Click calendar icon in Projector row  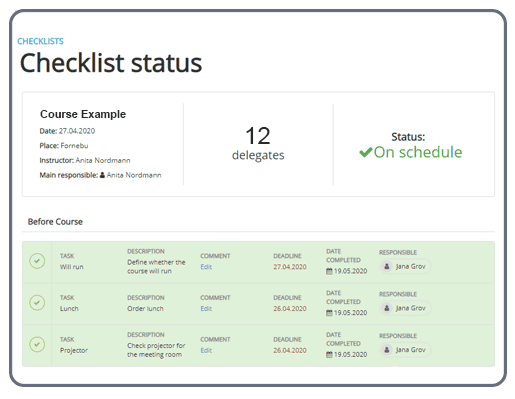click(x=329, y=355)
